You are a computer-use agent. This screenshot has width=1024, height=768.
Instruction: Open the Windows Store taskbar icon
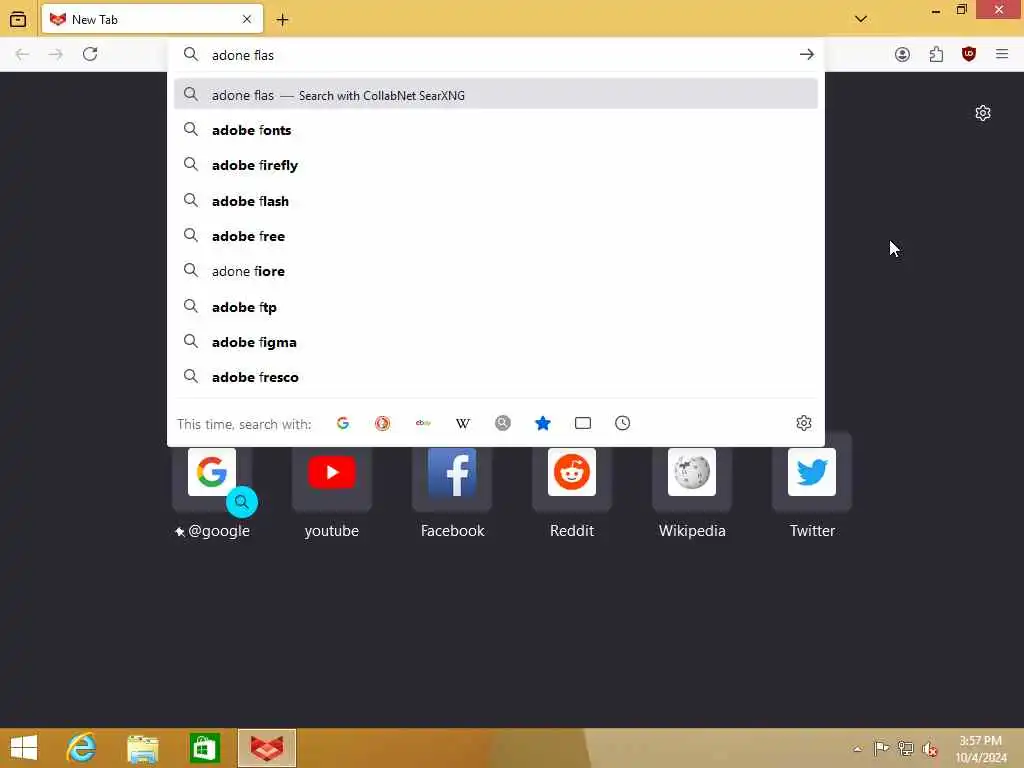pyautogui.click(x=204, y=748)
